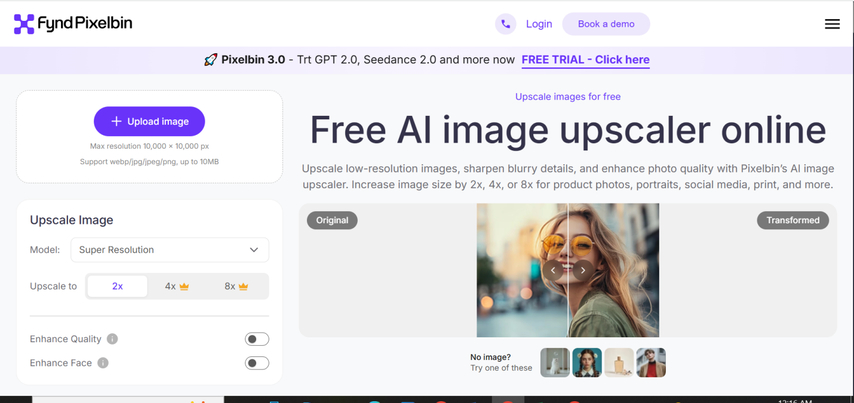Click the Transformed label badge
The height and width of the screenshot is (403, 854).
(792, 221)
